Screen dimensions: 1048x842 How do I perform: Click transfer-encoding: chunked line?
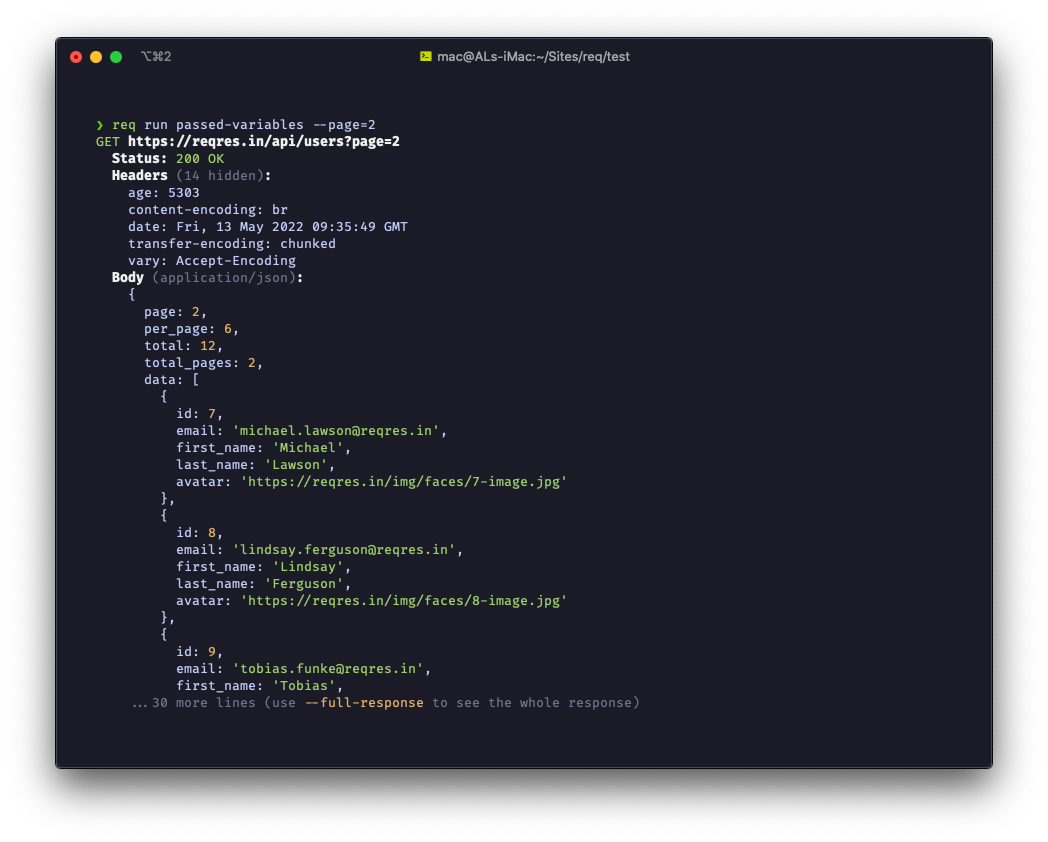(x=232, y=244)
